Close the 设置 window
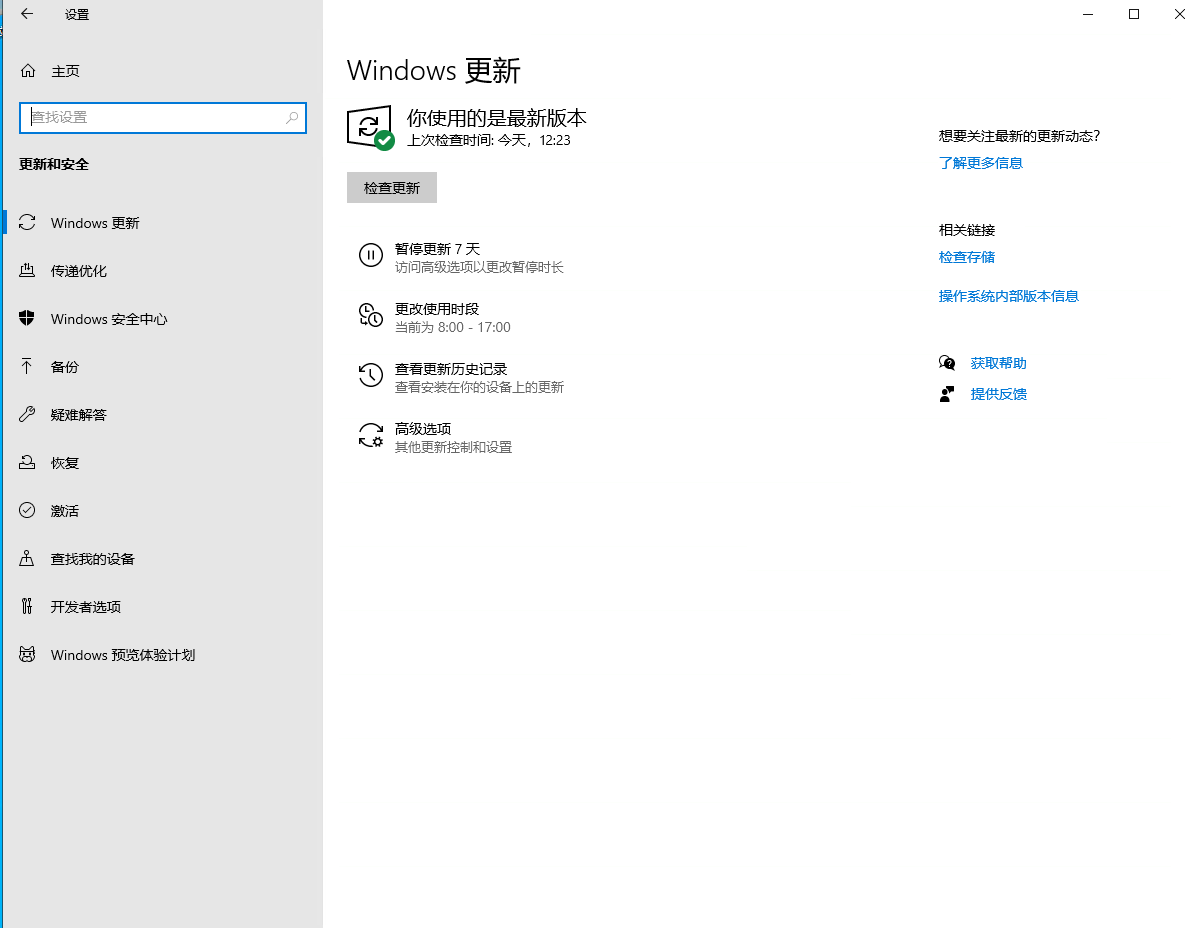This screenshot has height=928, width=1202. (x=1180, y=14)
